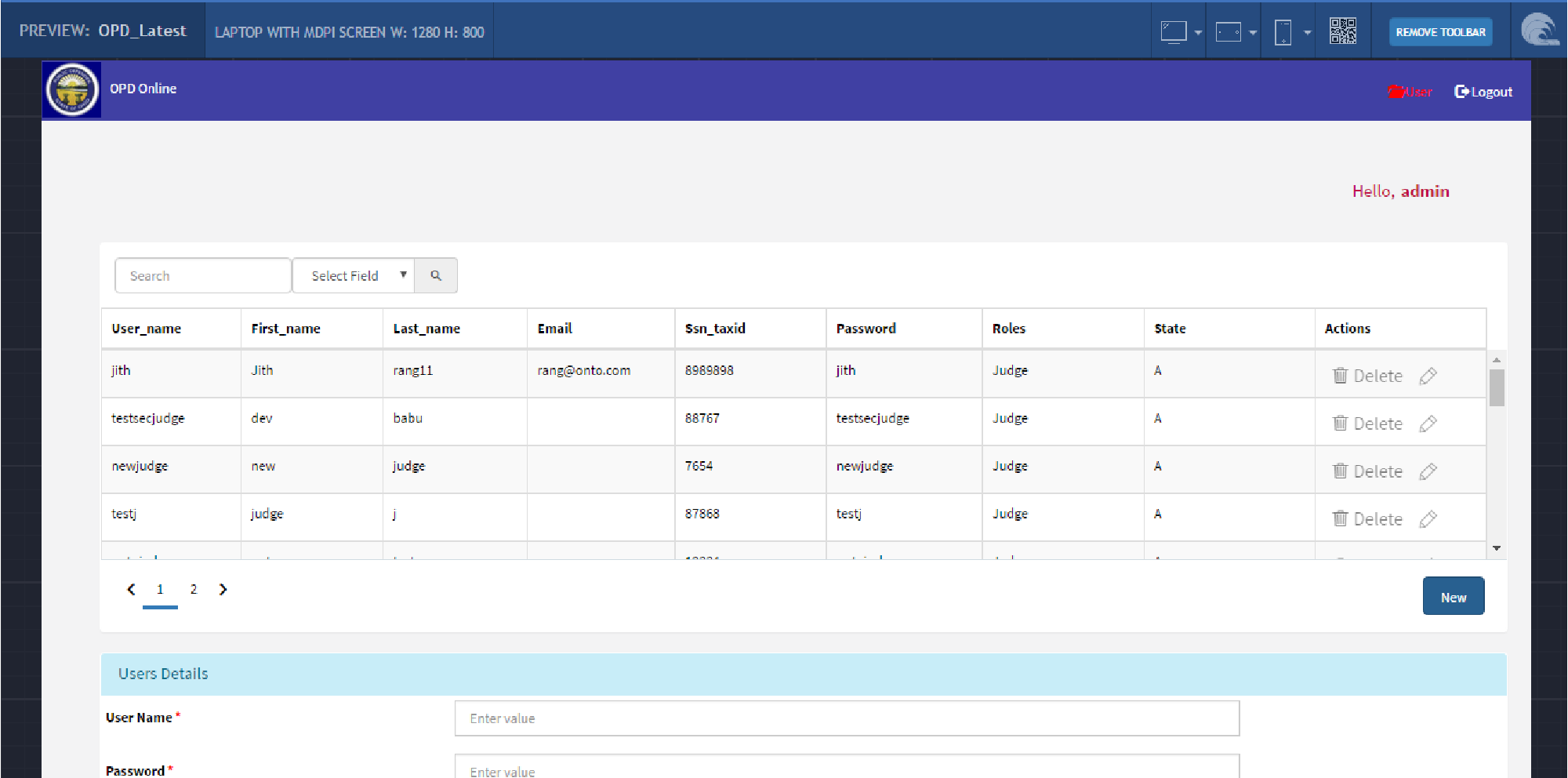Expand the phone device size dropdown arrow

pyautogui.click(x=1307, y=33)
